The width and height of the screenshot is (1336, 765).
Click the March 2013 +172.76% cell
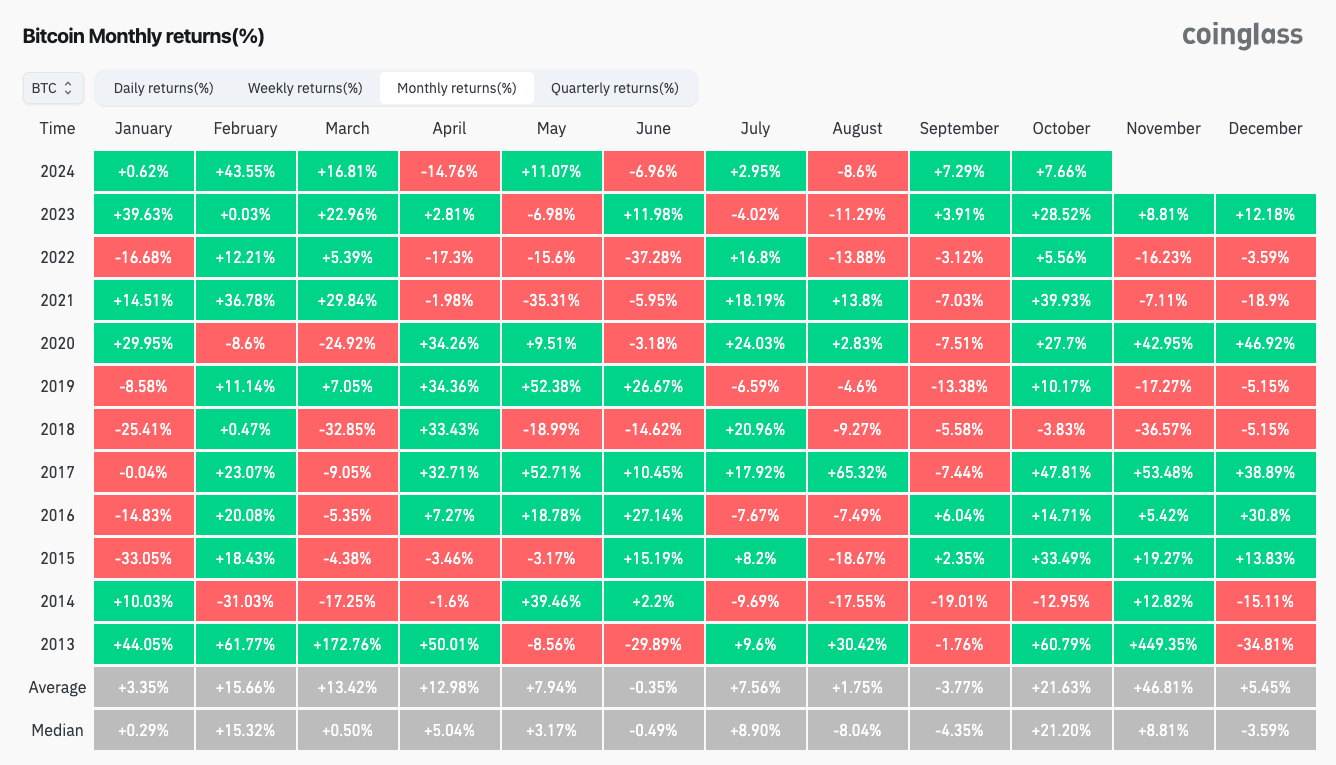coord(347,644)
